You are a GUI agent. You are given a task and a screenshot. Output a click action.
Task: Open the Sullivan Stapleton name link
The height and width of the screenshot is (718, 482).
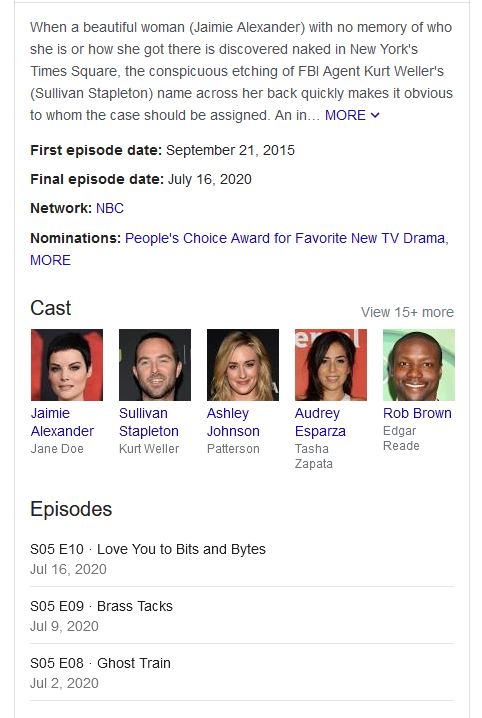[149, 422]
